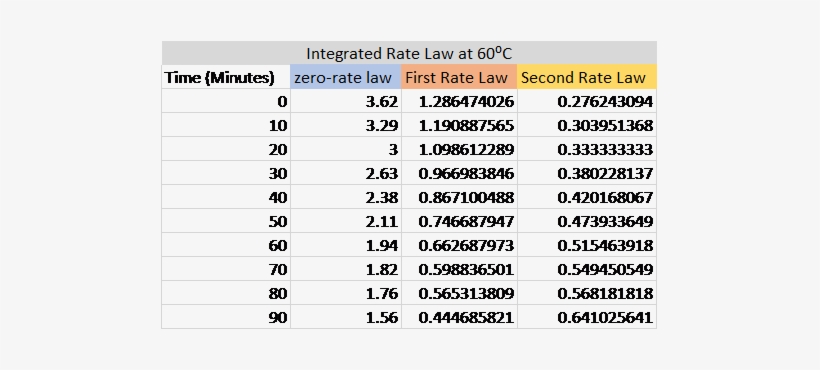The width and height of the screenshot is (820, 370).
Task: Pick second rate law value 0.473933649
Action: 587,222
